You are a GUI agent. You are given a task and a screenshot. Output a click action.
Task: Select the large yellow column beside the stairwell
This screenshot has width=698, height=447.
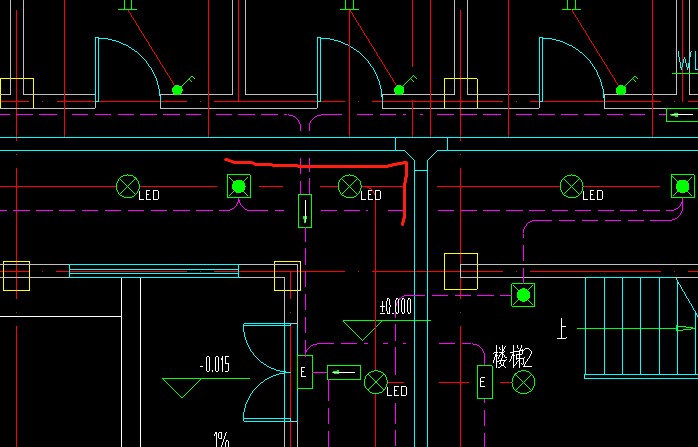tap(461, 271)
